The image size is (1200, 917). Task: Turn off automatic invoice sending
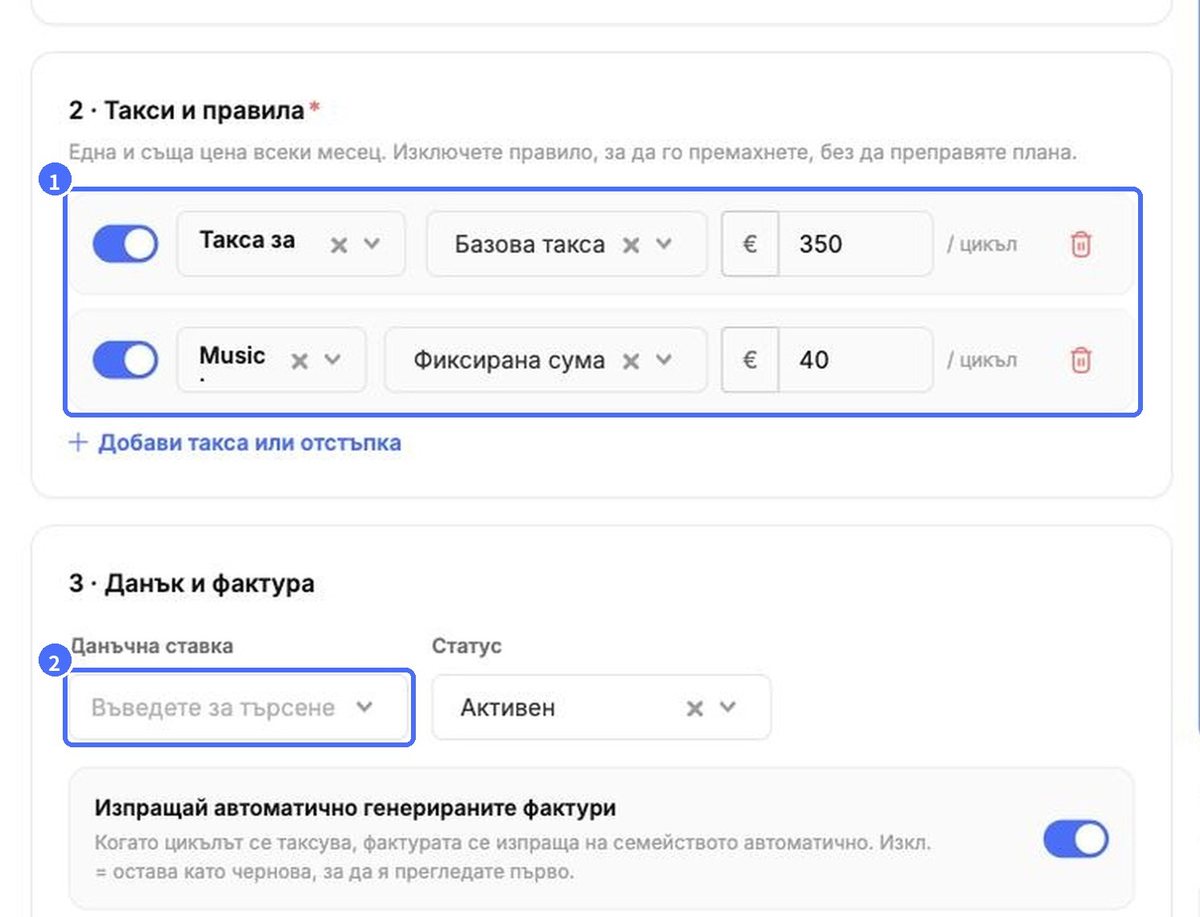click(1076, 839)
